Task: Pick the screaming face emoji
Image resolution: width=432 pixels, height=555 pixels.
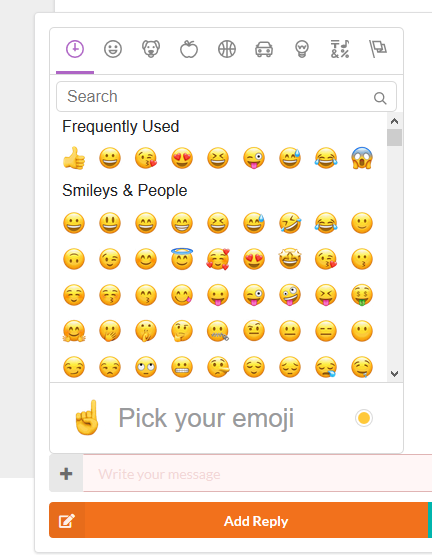Action: pyautogui.click(x=362, y=158)
